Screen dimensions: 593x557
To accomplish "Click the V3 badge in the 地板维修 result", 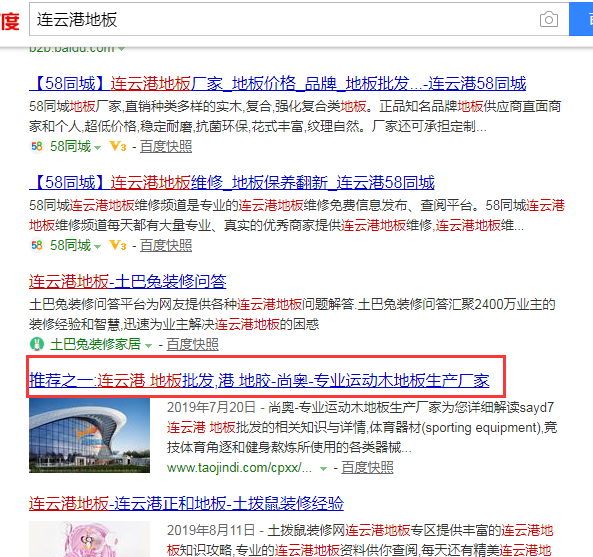I will [x=118, y=245].
